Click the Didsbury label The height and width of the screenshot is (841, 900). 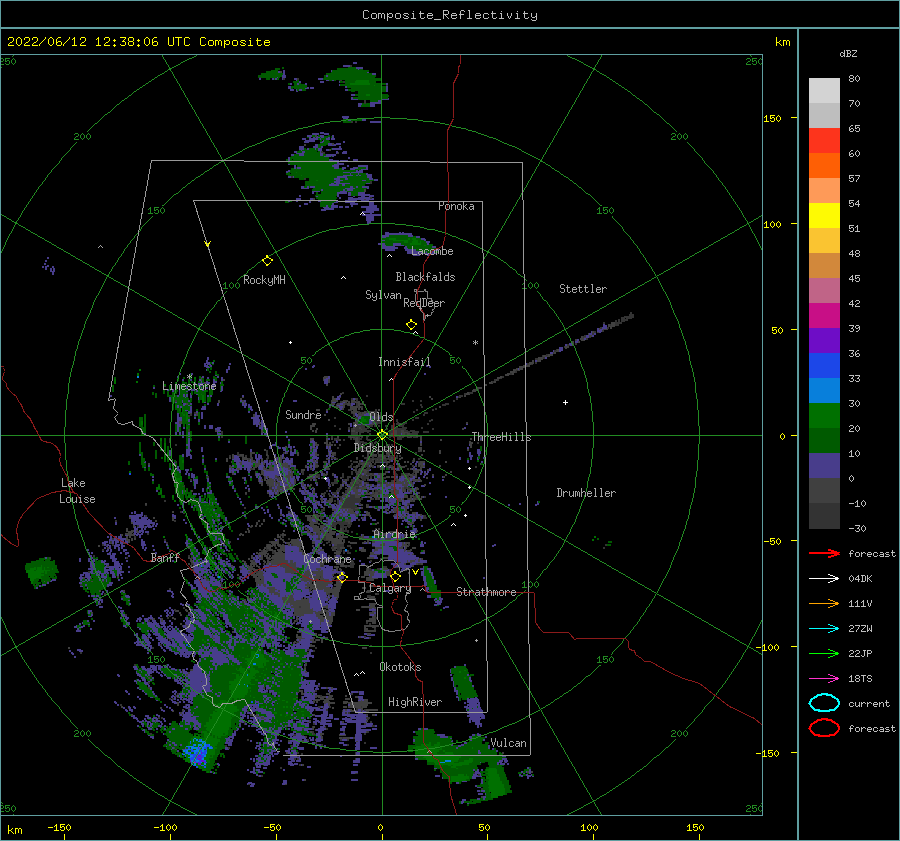pyautogui.click(x=377, y=448)
